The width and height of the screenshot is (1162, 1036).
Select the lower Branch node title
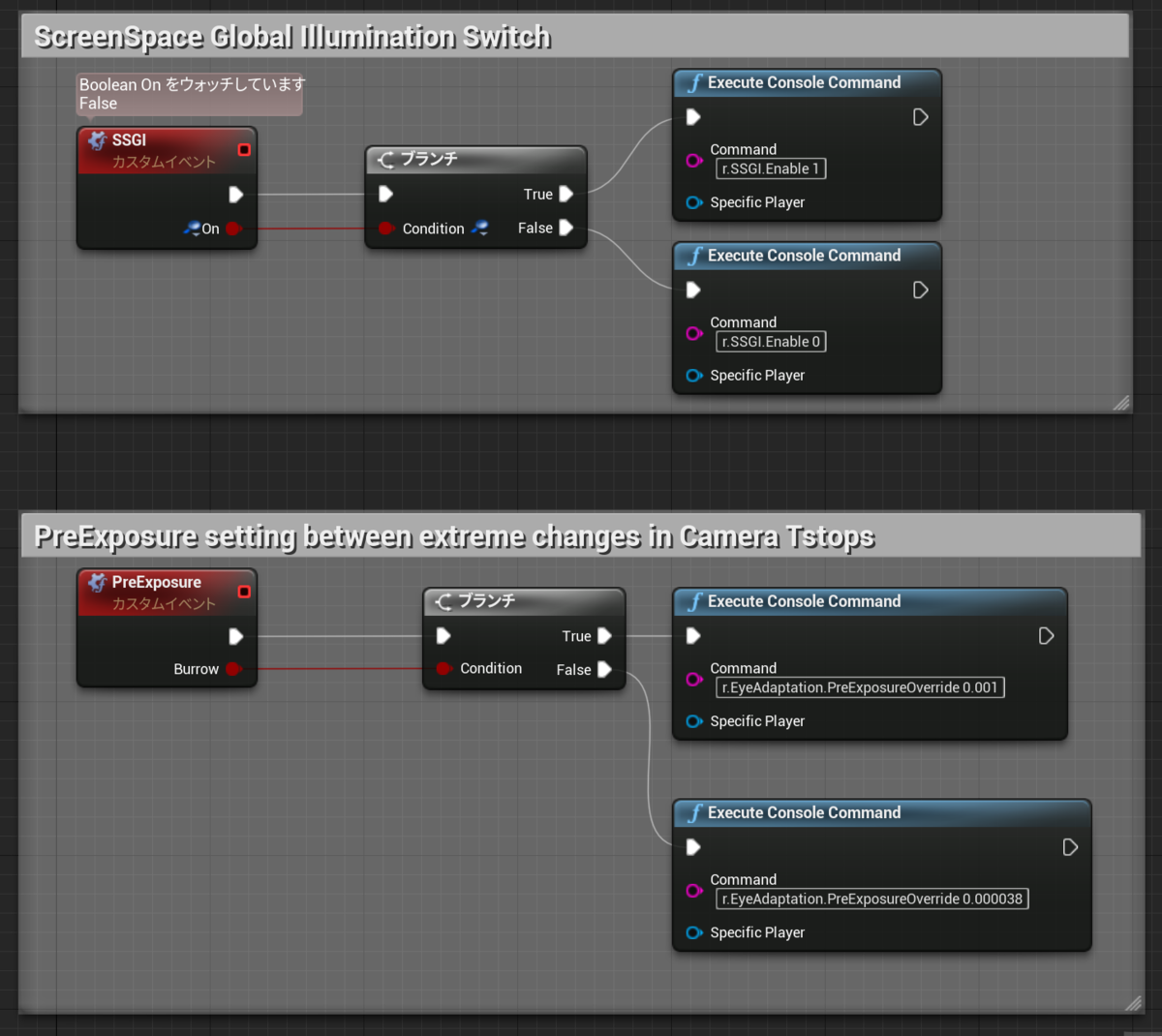pyautogui.click(x=486, y=600)
